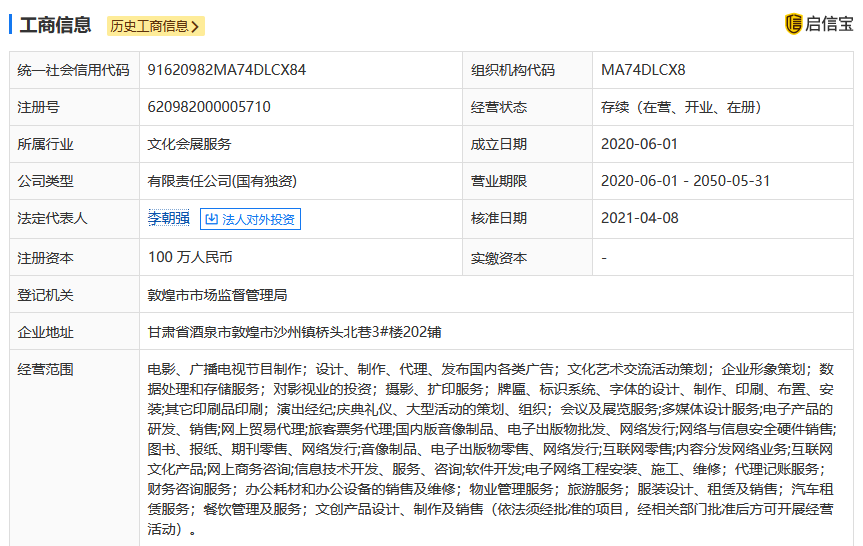Click the 成立日期 label cell

(x=527, y=144)
